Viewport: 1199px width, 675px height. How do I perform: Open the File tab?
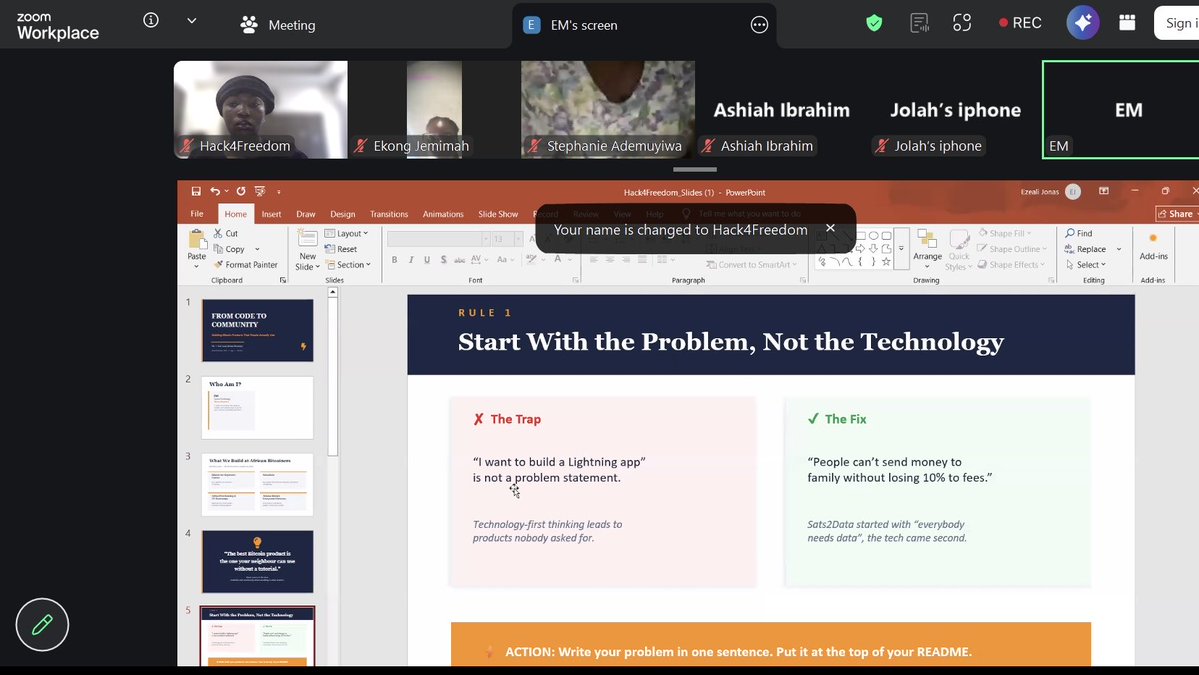197,214
